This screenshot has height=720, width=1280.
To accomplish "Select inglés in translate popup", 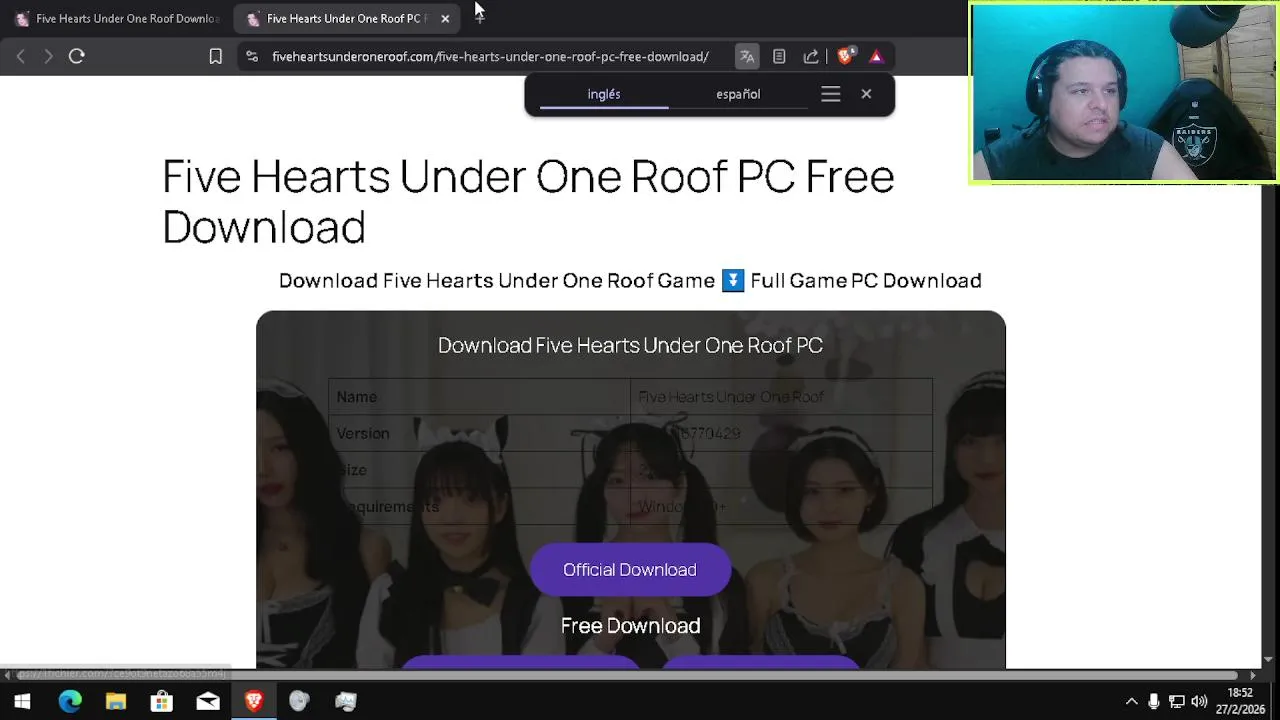I will pyautogui.click(x=604, y=94).
